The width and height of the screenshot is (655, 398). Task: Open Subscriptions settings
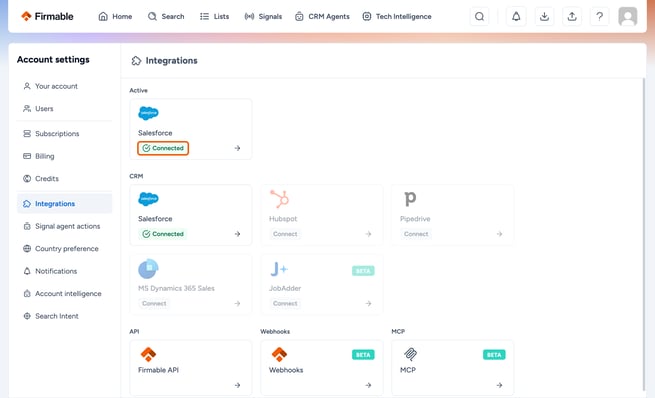[x=64, y=134]
